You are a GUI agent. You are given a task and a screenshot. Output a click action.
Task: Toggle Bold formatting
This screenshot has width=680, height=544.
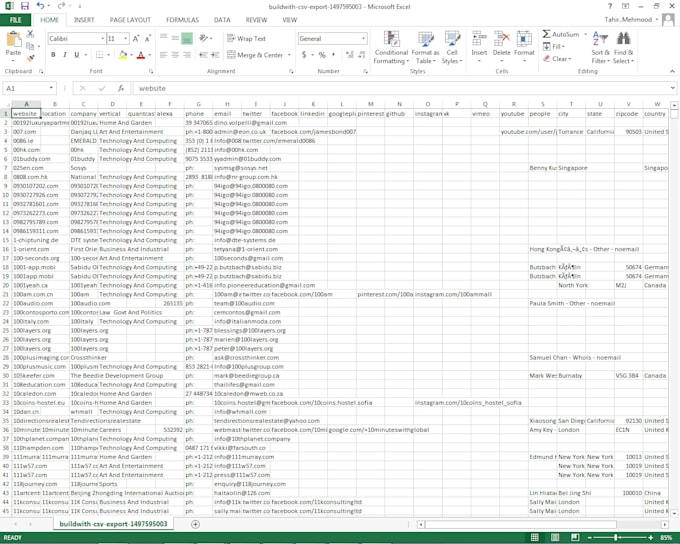(x=53, y=55)
